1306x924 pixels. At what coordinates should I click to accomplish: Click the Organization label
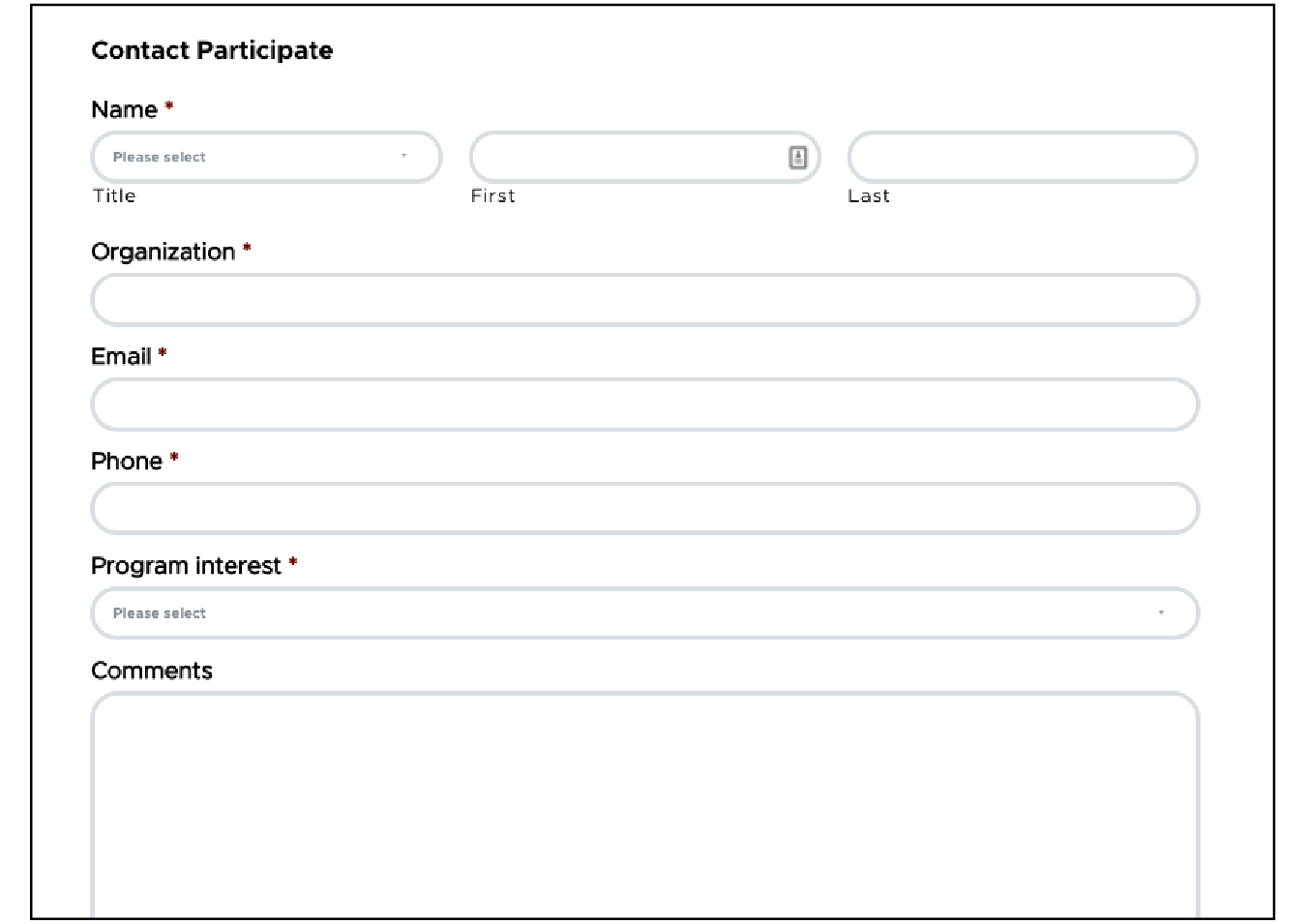tap(163, 252)
